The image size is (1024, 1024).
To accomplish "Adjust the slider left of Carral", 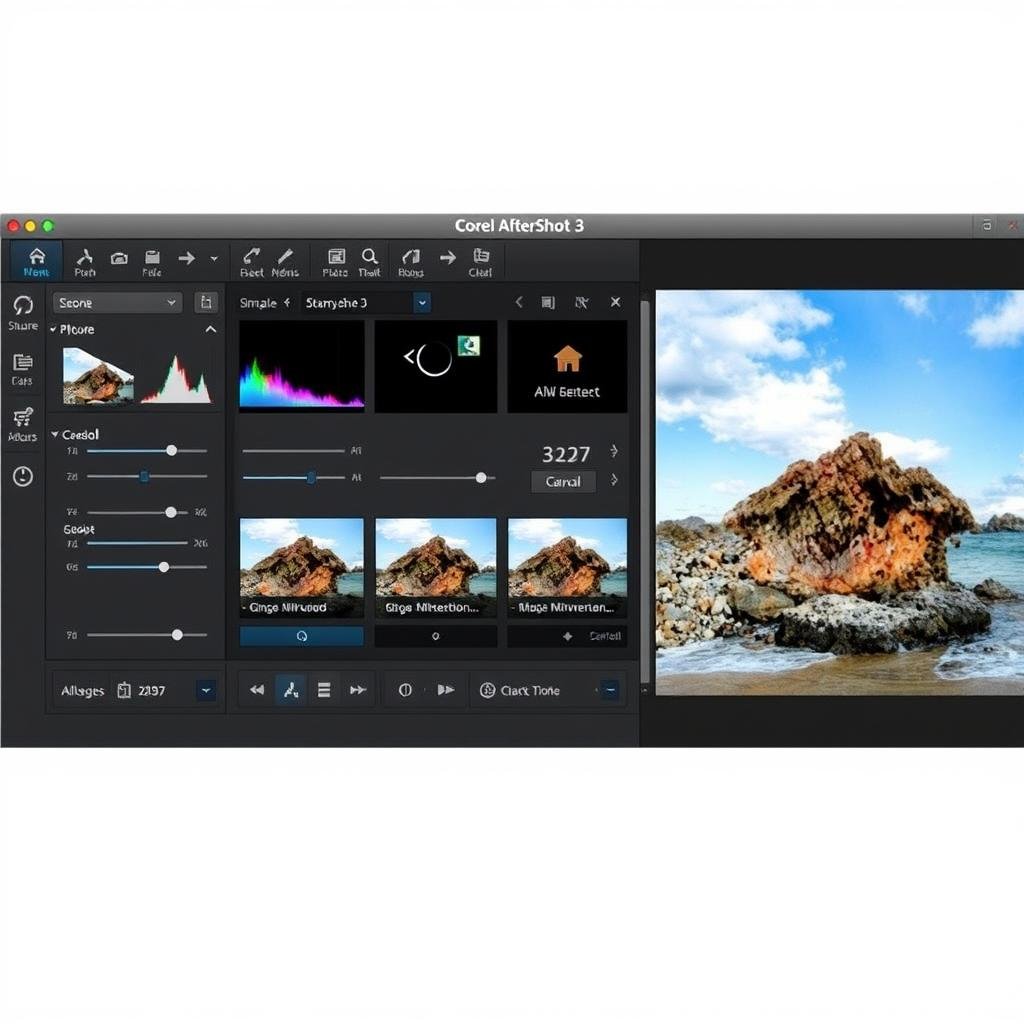I will click(x=481, y=478).
